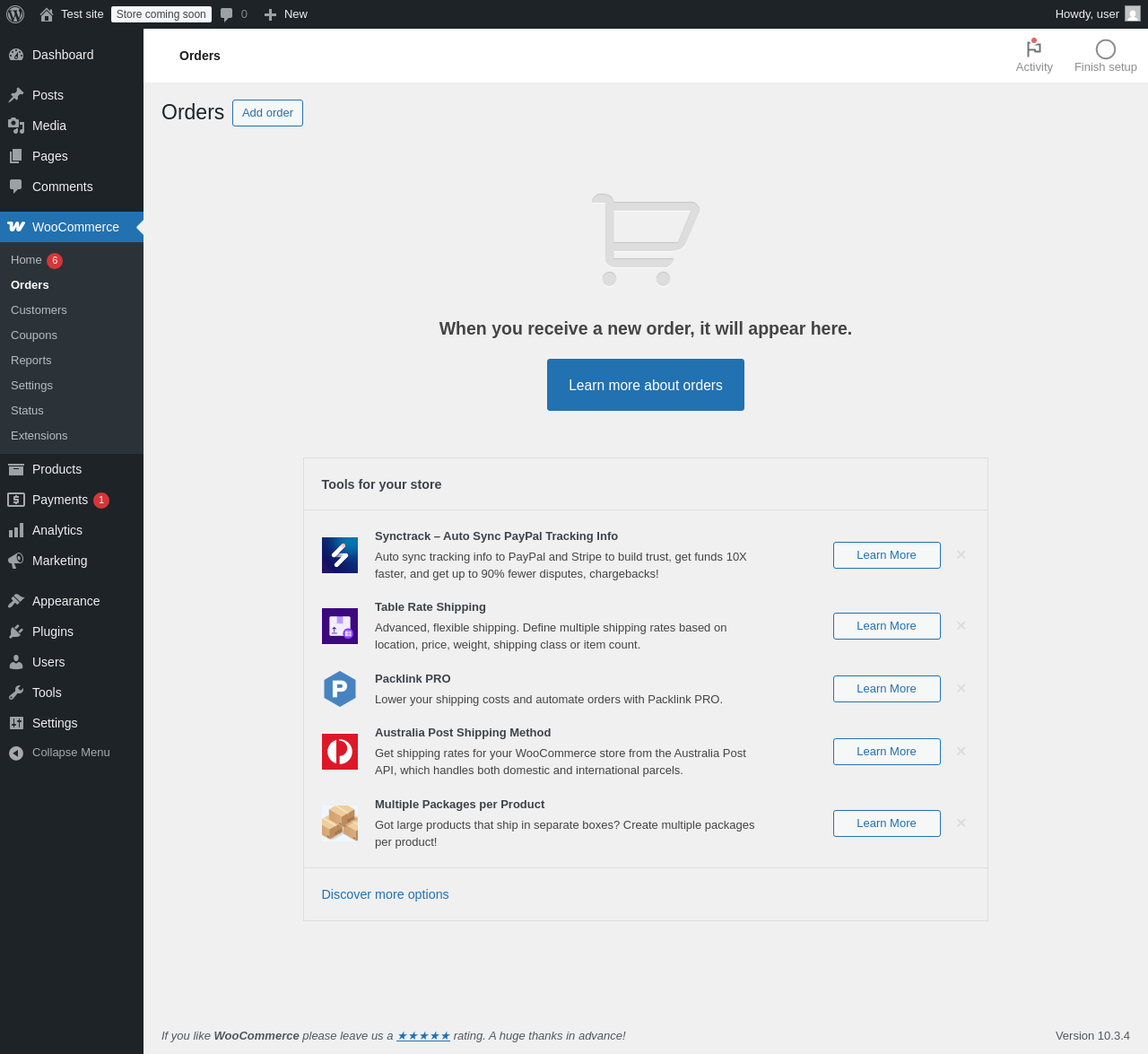Screen dimensions: 1148x1054
Task: Click the Dashboard gauge icon
Action: [x=16, y=55]
